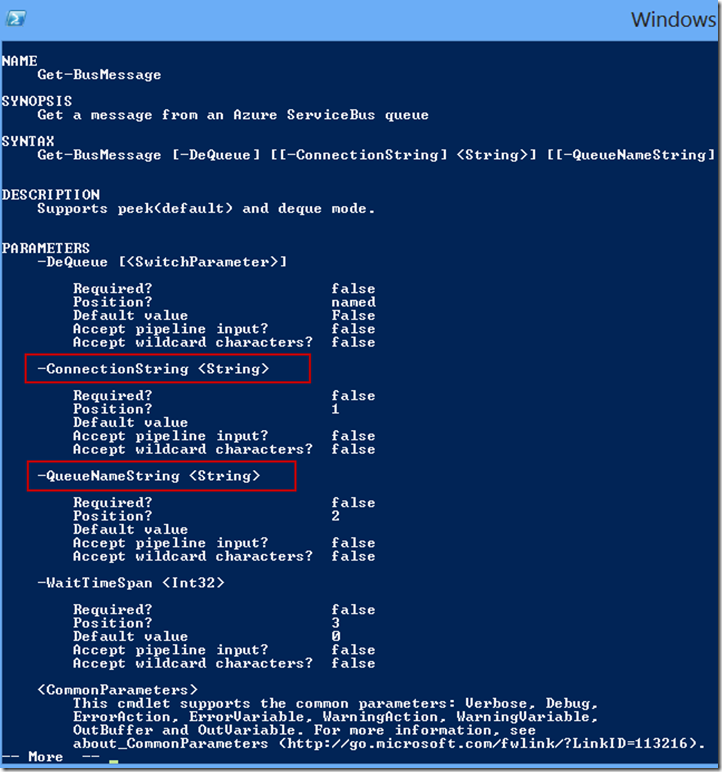Click the highlighted -ConnectionString parameter
Screen dimensions: 722x772
point(154,369)
